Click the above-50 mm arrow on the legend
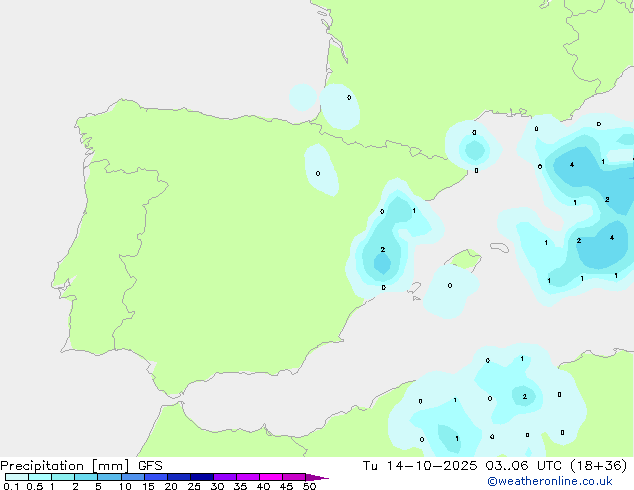This screenshot has height=490, width=634. click(x=317, y=477)
